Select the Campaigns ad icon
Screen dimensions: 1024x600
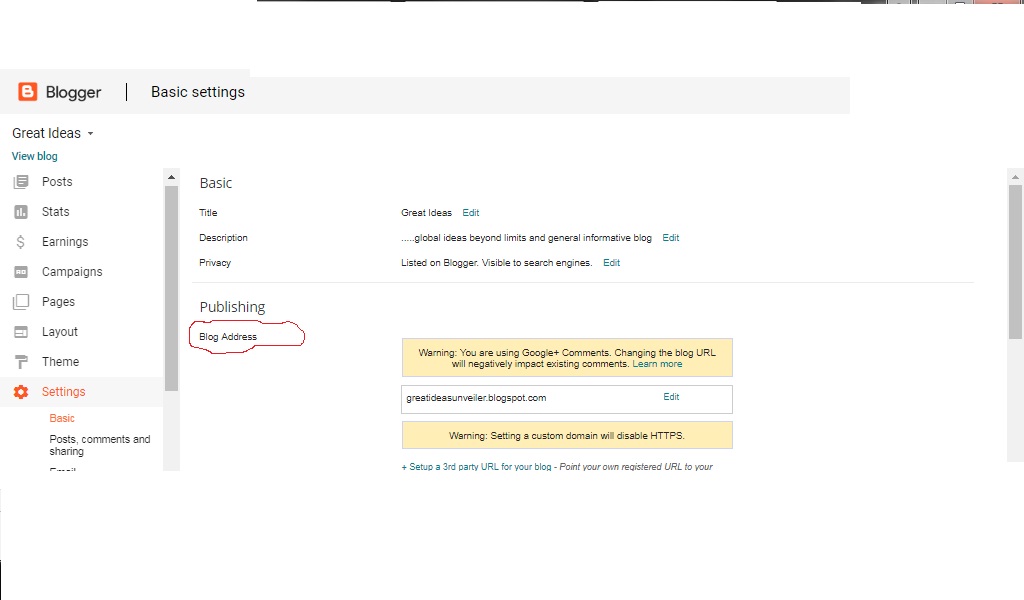click(x=21, y=272)
